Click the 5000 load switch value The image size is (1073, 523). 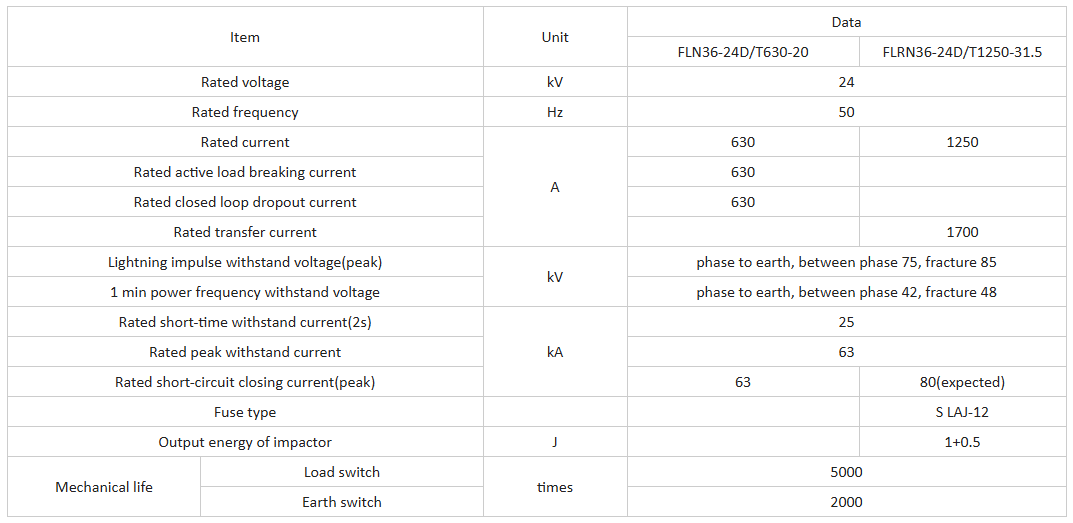(846, 472)
